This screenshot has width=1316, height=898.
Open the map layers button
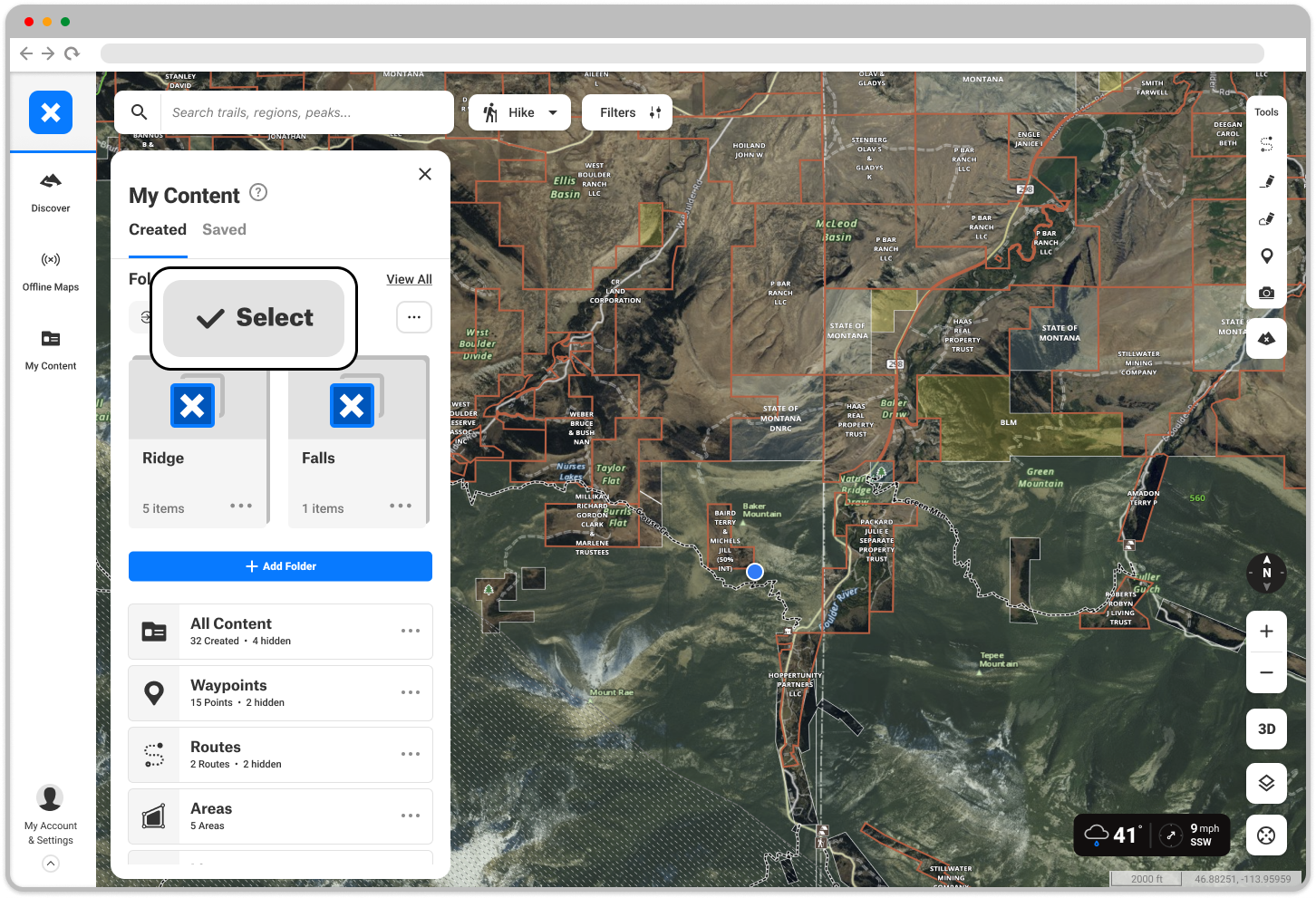[1267, 783]
